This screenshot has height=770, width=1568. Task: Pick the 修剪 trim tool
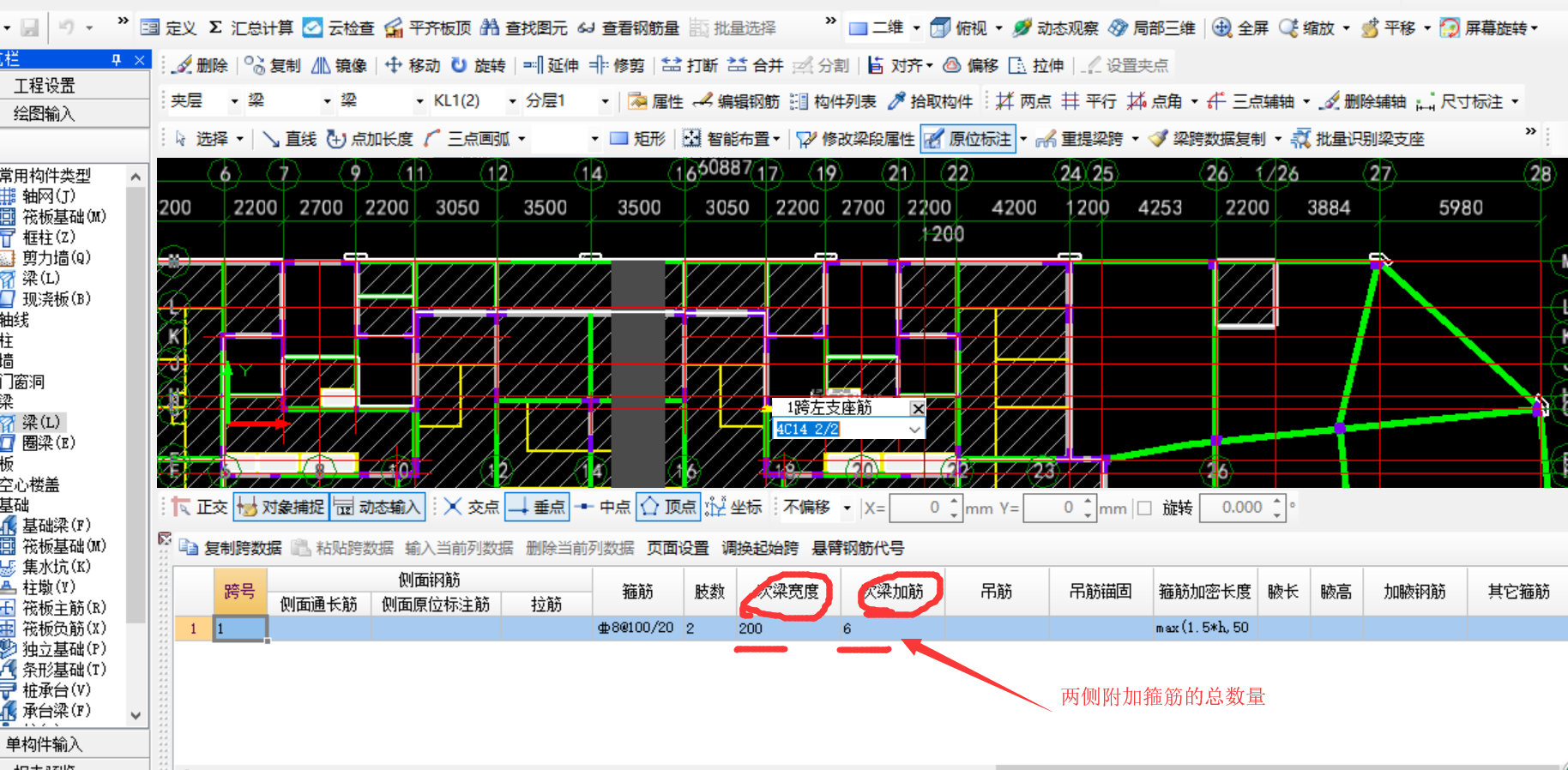coord(618,65)
